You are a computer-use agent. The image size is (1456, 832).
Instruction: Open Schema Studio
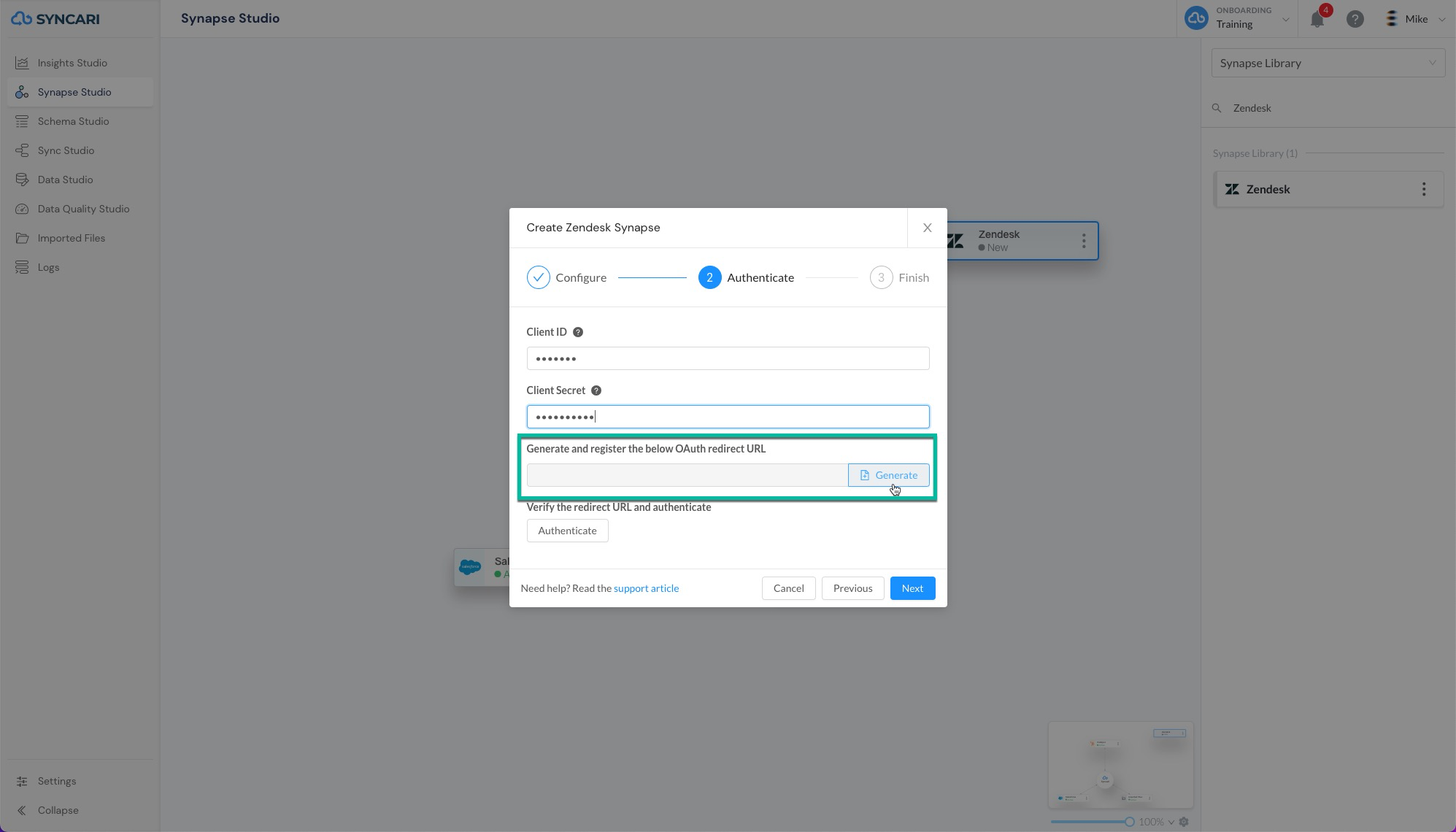pyautogui.click(x=80, y=121)
